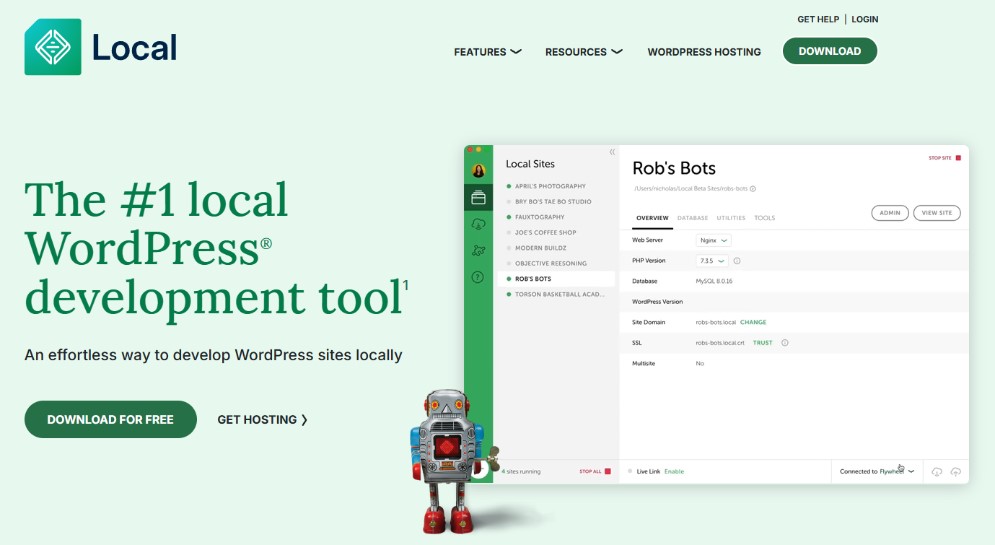This screenshot has height=545, width=995.
Task: Click the Multisite 'No' value
Action: coord(700,364)
